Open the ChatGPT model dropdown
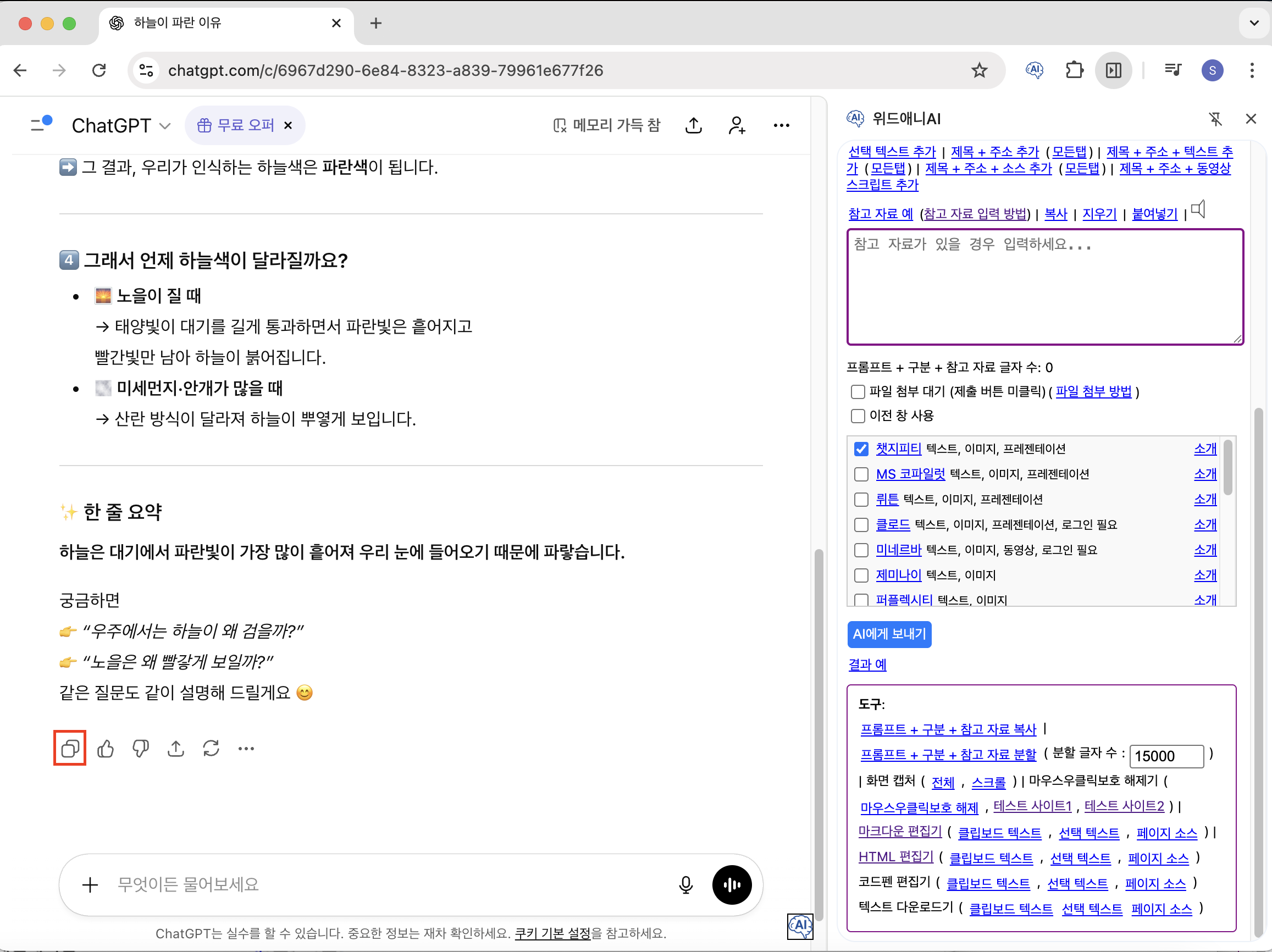Viewport: 1272px width, 952px height. (121, 125)
